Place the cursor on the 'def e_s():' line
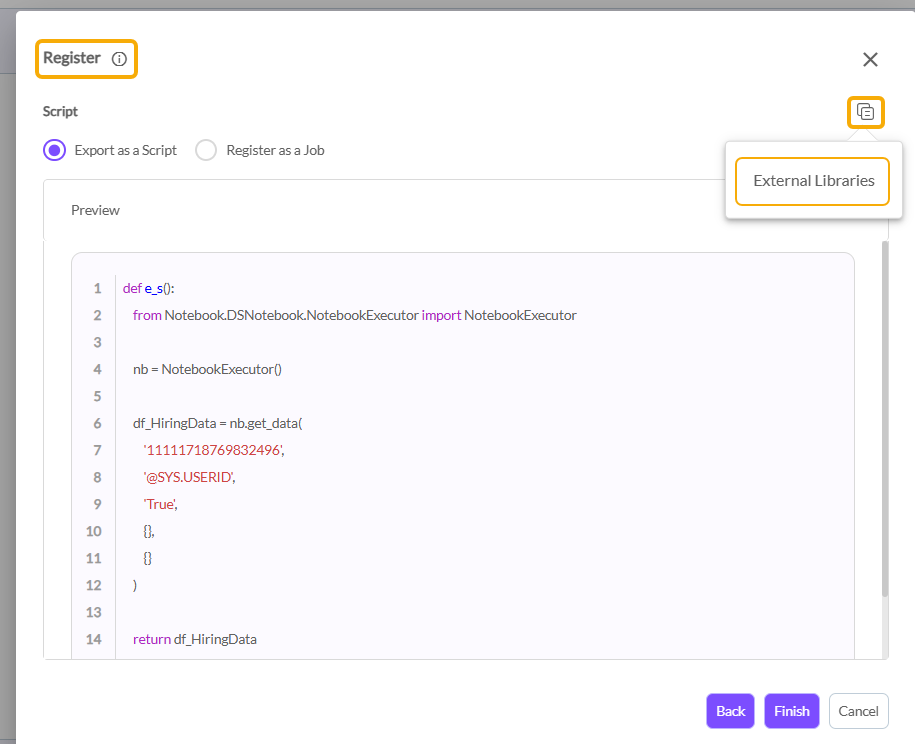 click(149, 288)
